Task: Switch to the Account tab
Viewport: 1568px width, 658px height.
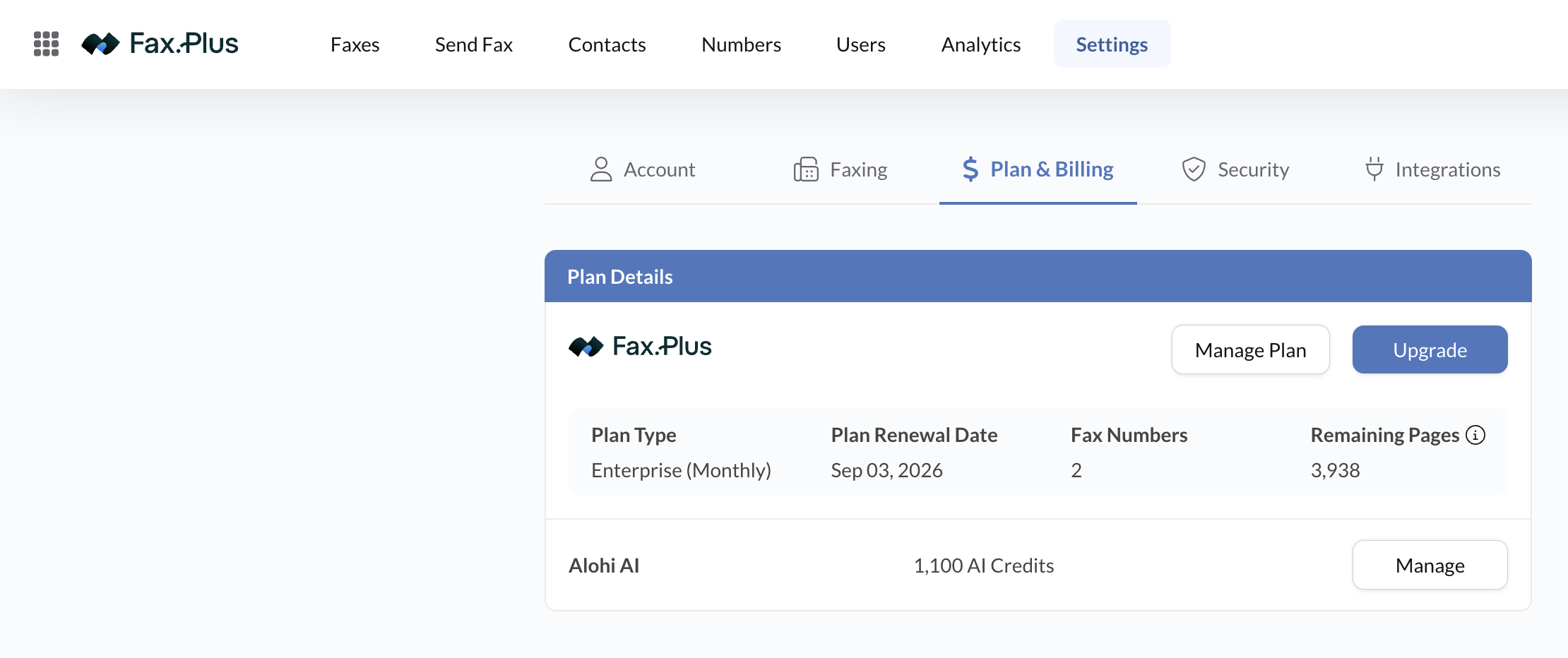Action: (643, 169)
